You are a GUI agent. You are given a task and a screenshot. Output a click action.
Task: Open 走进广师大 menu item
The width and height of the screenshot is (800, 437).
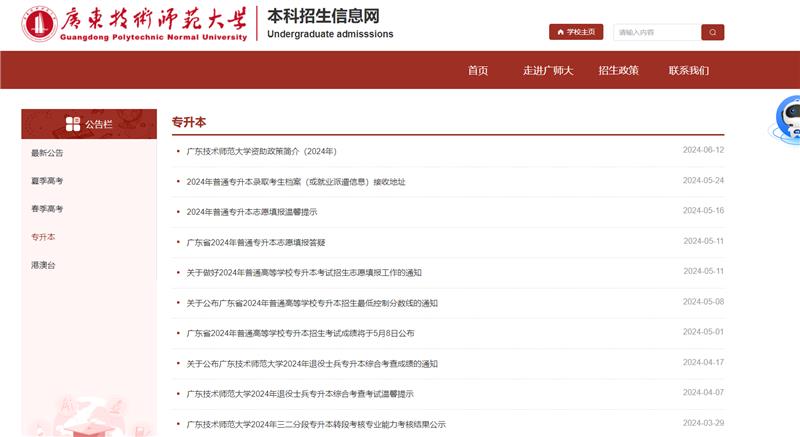(548, 70)
